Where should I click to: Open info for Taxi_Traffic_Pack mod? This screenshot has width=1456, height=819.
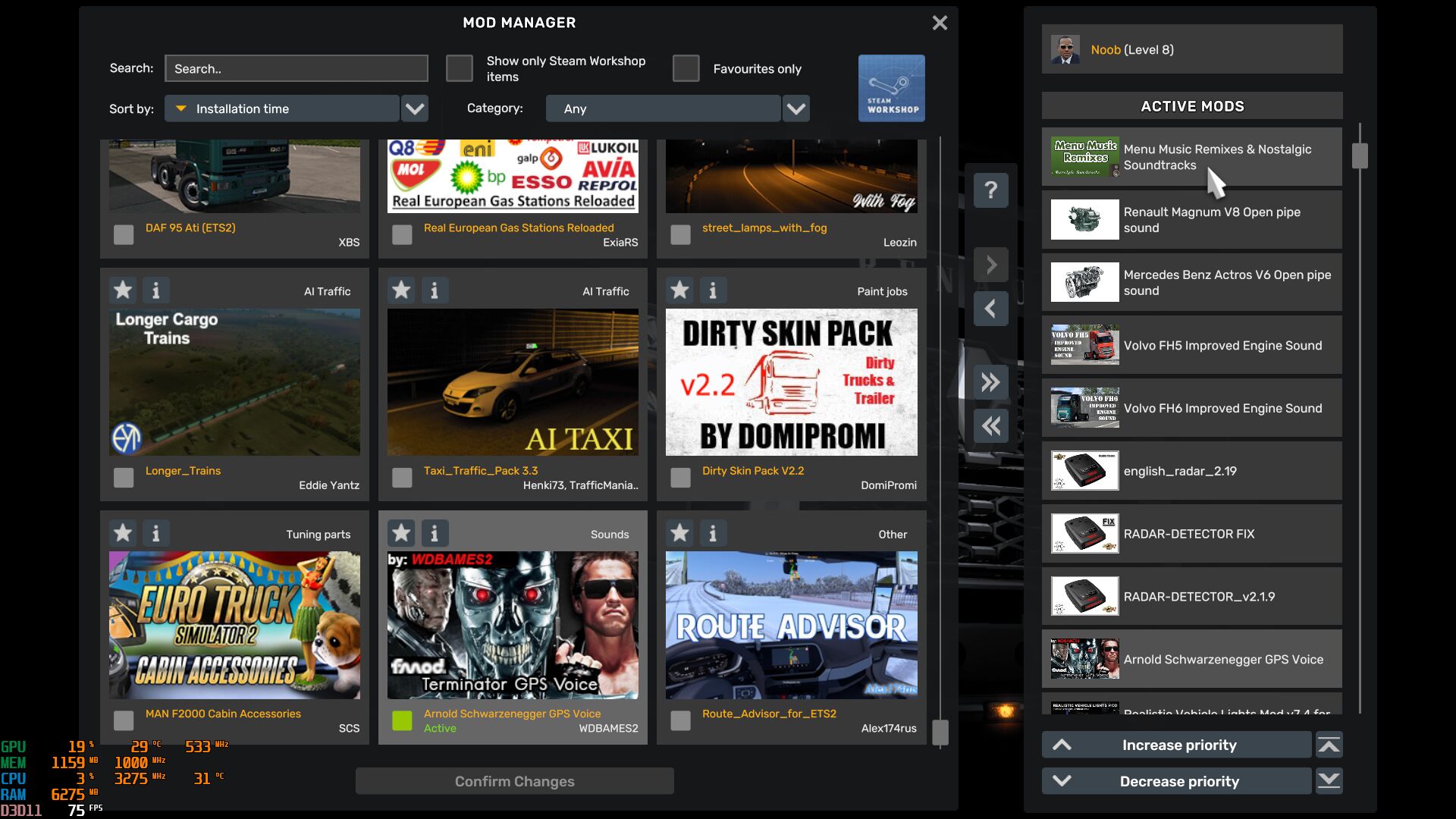pos(434,290)
